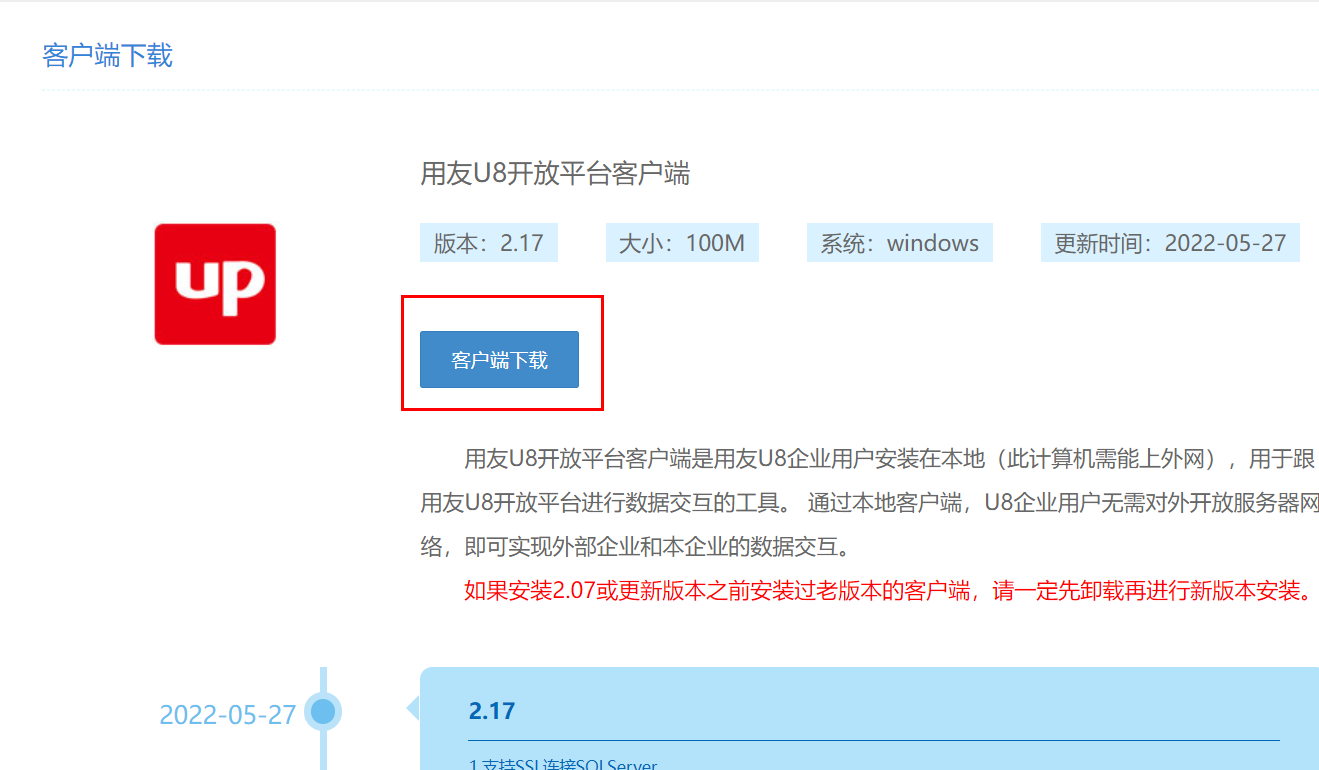Click the 支持SSL连接SQLServer changelog entry
The image size is (1319, 770).
click(563, 765)
